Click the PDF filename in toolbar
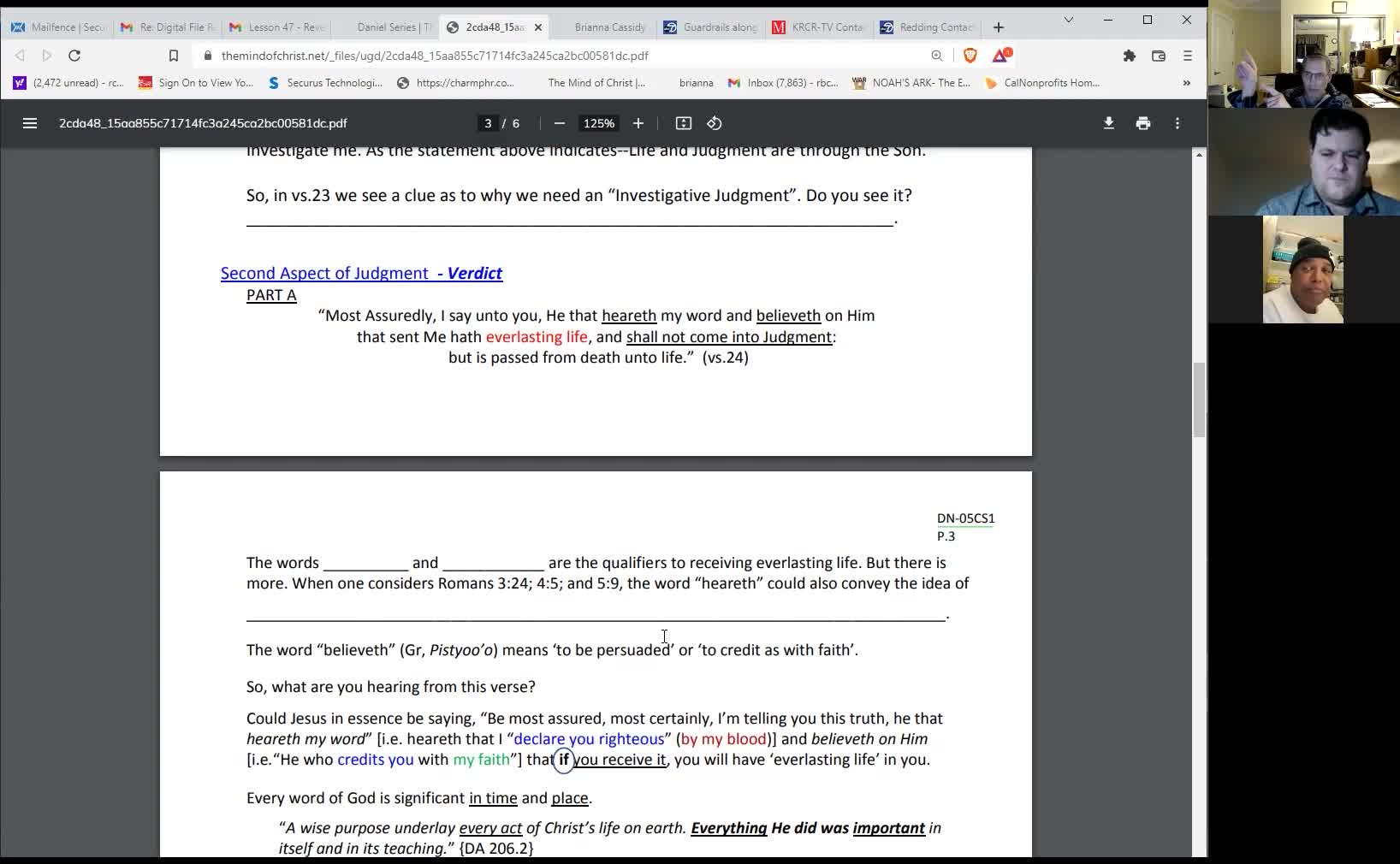Image resolution: width=1400 pixels, height=864 pixels. click(x=203, y=123)
